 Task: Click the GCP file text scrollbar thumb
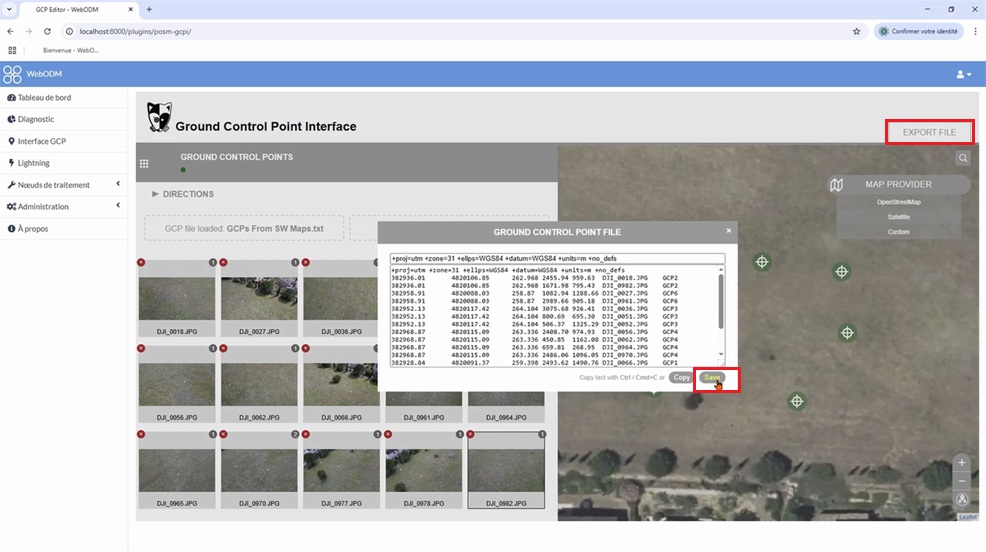pyautogui.click(x=721, y=302)
